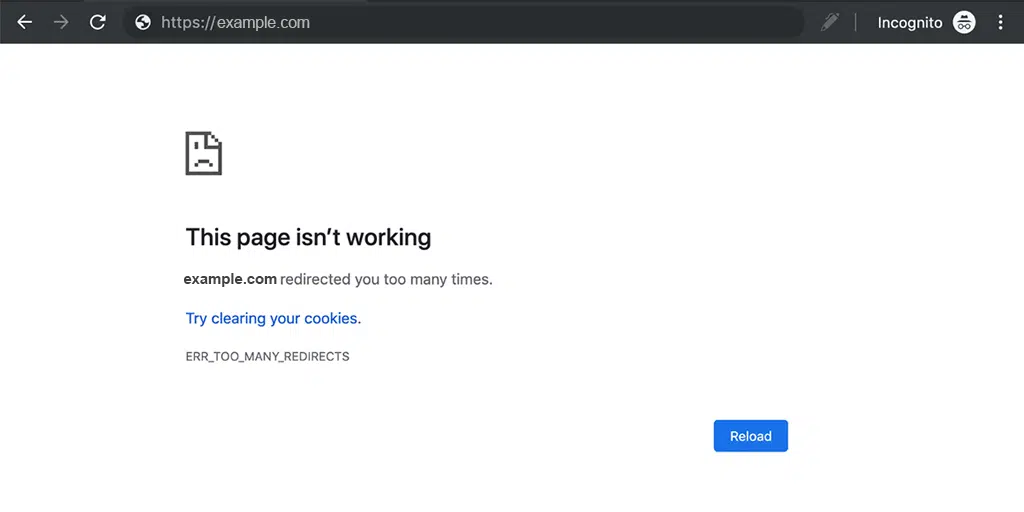
Task: Open the three-dot Chrome menu
Action: pos(1000,22)
